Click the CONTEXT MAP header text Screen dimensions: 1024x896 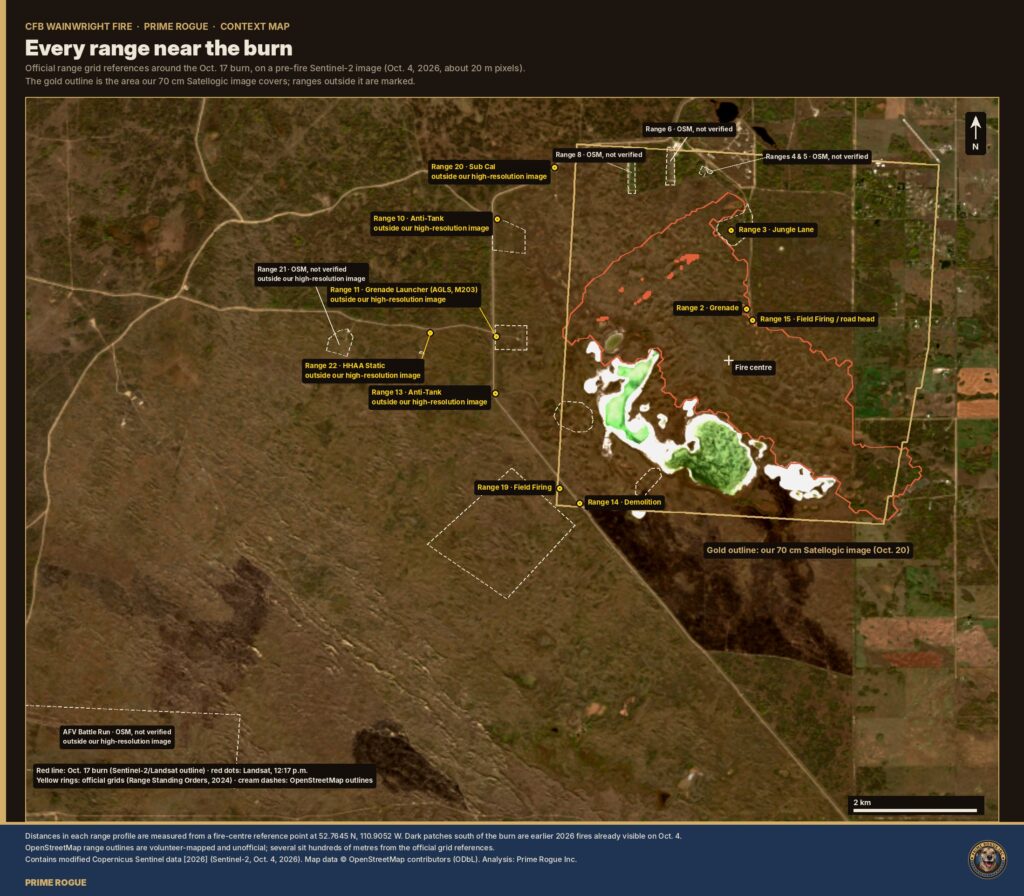pos(255,27)
